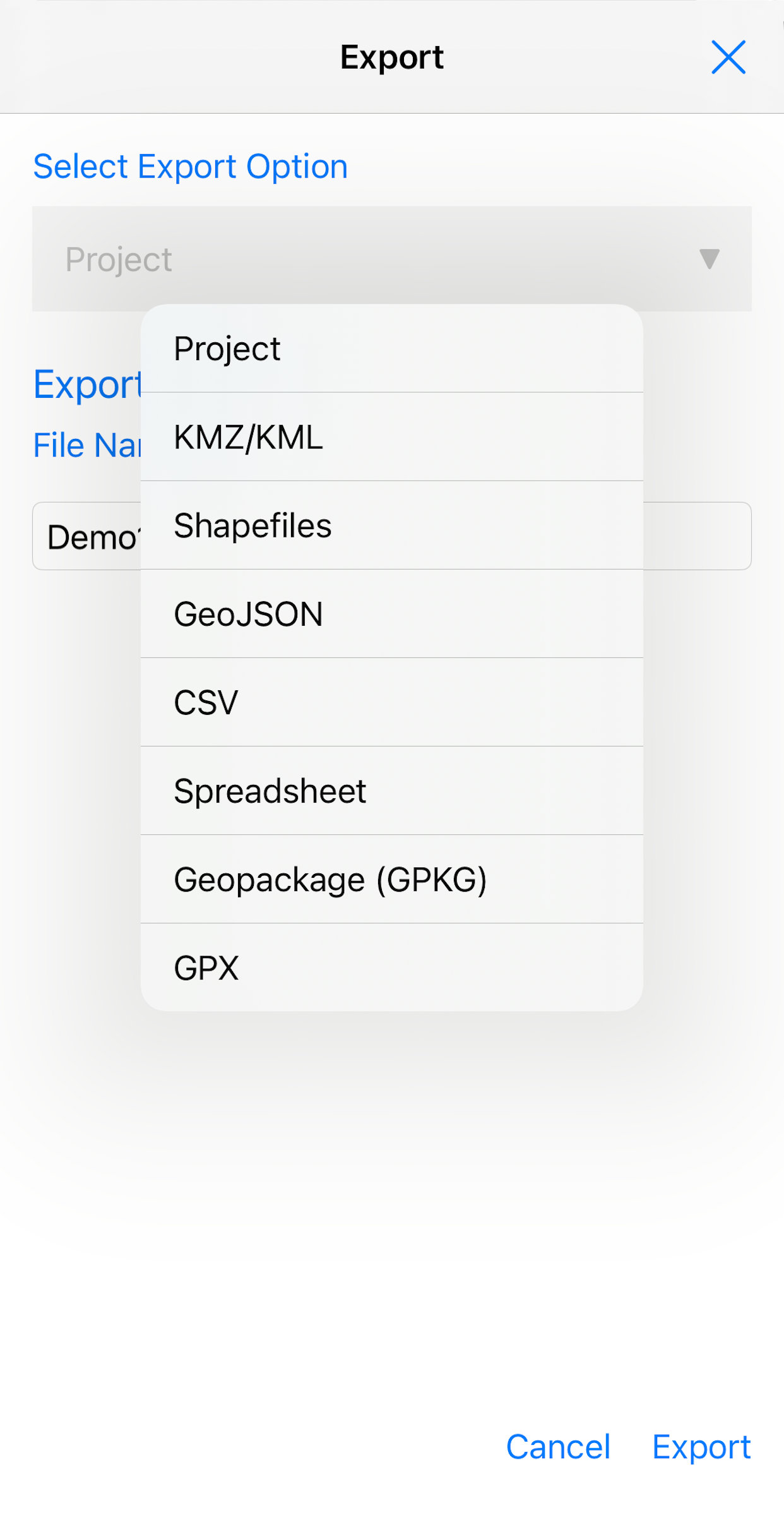
Task: Pick Shapefiles in the export list
Action: [x=391, y=525]
